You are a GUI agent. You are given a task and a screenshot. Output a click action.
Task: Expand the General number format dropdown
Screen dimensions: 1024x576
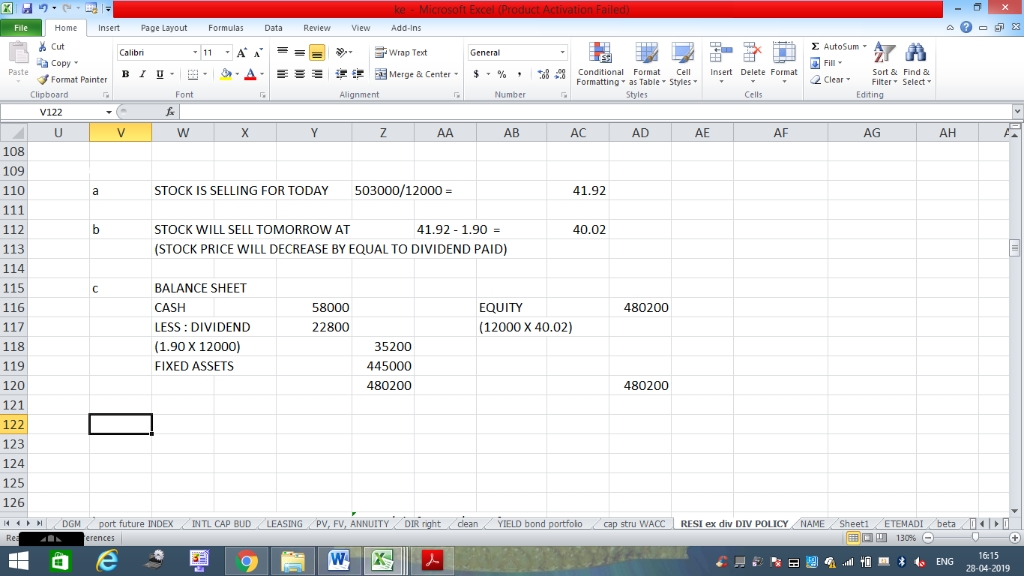click(562, 52)
